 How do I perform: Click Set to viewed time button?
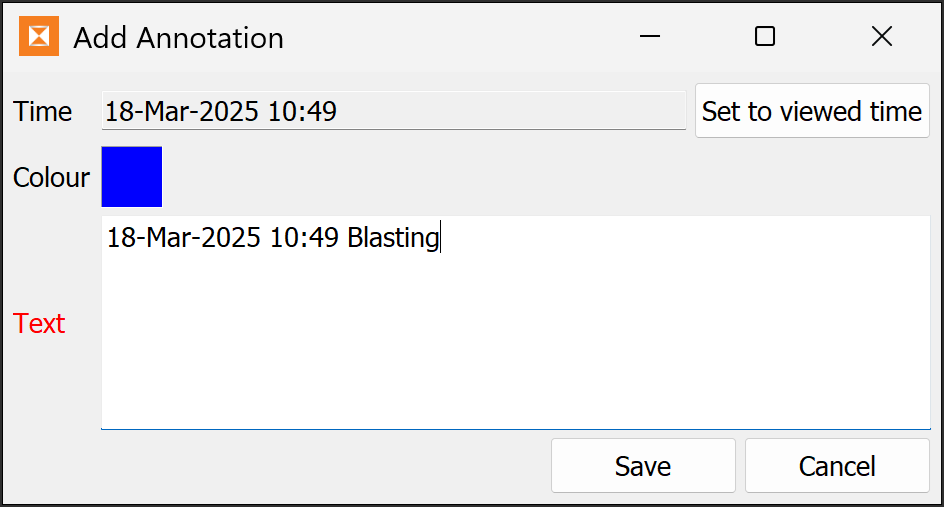point(812,111)
